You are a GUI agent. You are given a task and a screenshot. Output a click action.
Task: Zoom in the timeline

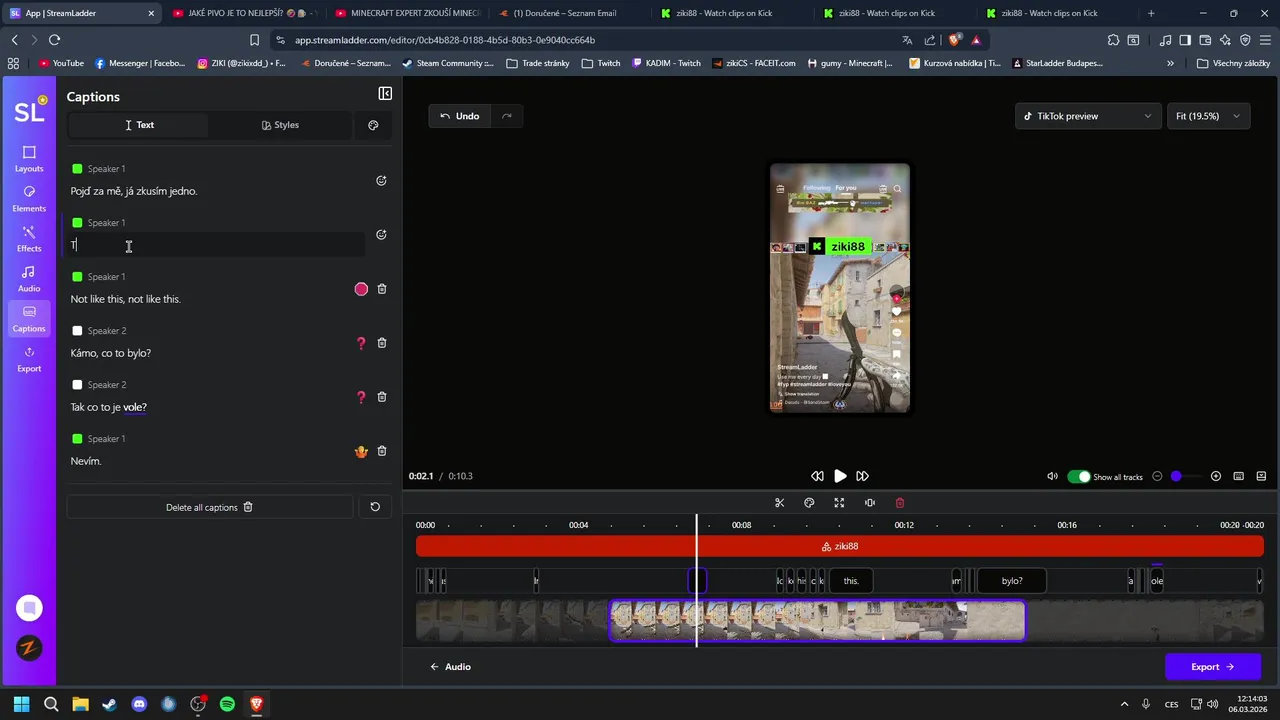(1216, 477)
